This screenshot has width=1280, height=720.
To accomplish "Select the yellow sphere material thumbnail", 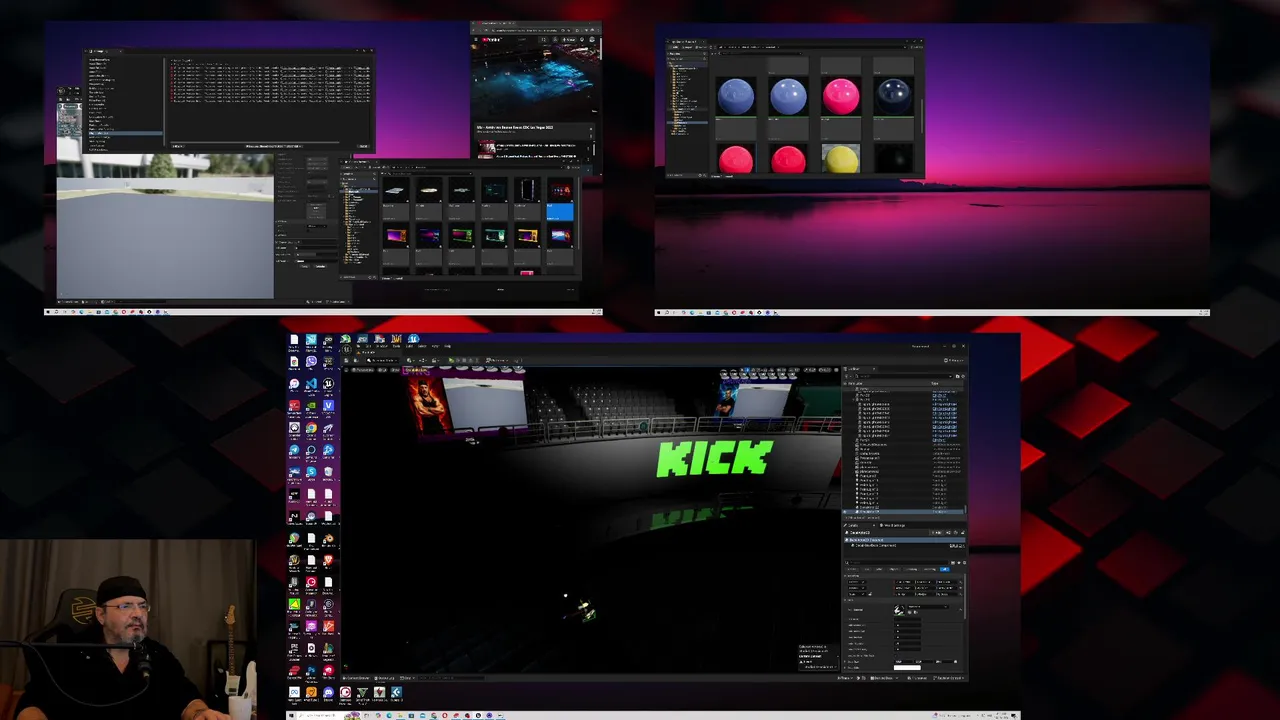I will [841, 160].
